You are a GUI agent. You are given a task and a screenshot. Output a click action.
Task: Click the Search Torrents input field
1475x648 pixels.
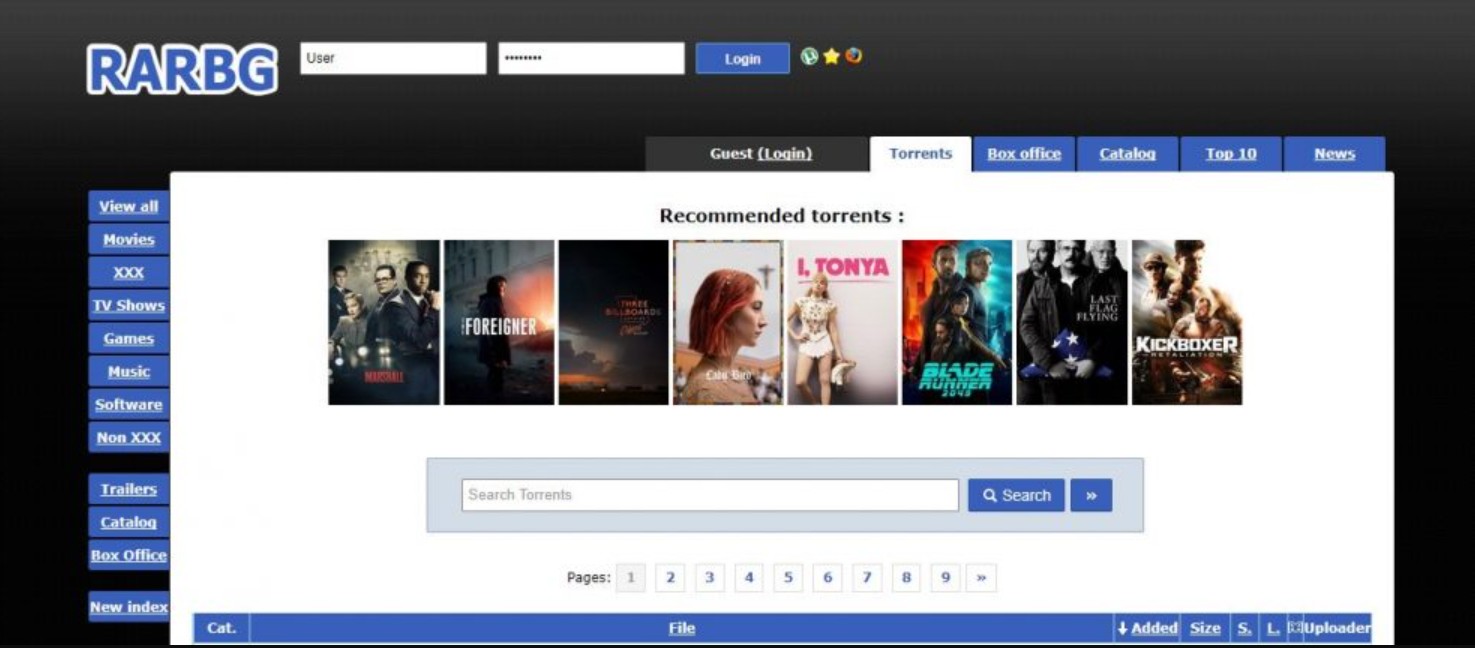point(710,495)
